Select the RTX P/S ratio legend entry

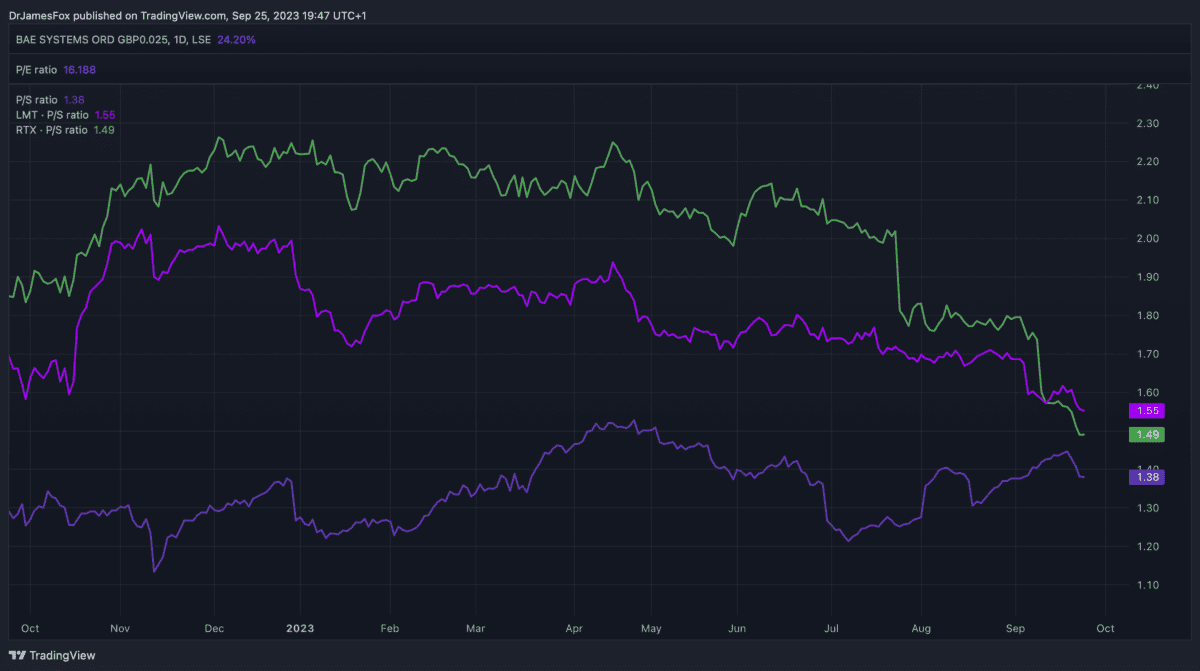click(52, 130)
